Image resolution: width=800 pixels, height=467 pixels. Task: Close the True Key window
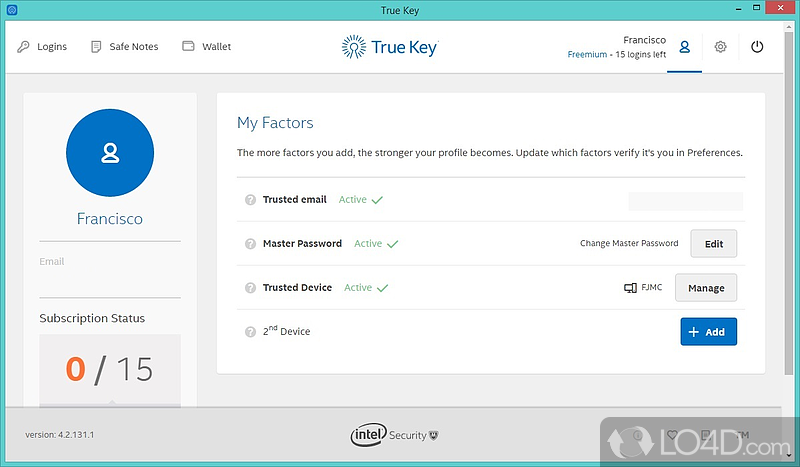tap(781, 8)
